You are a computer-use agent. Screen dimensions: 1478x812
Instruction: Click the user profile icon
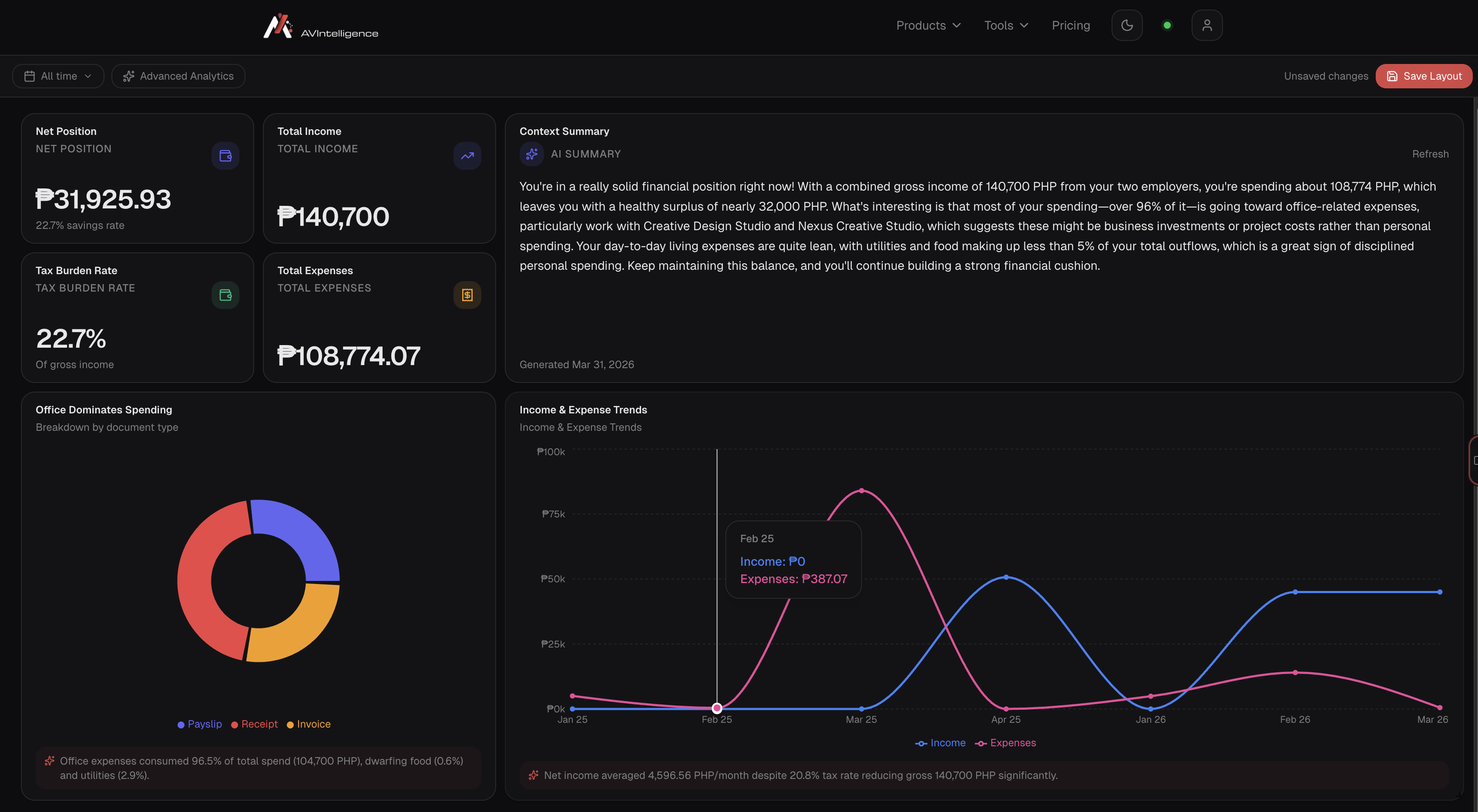[1207, 25]
